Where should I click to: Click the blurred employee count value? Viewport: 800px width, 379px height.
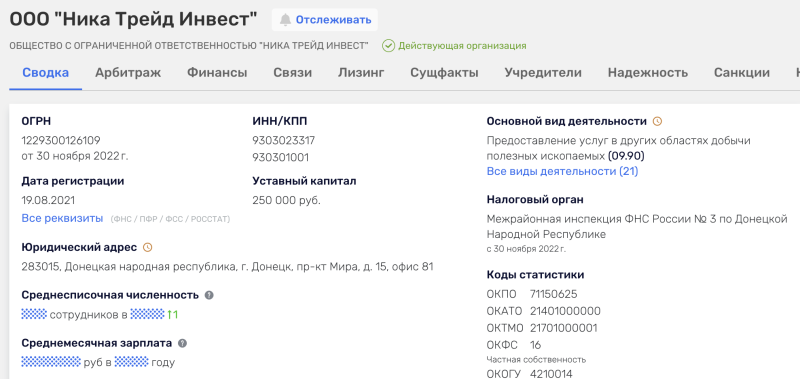coord(34,314)
